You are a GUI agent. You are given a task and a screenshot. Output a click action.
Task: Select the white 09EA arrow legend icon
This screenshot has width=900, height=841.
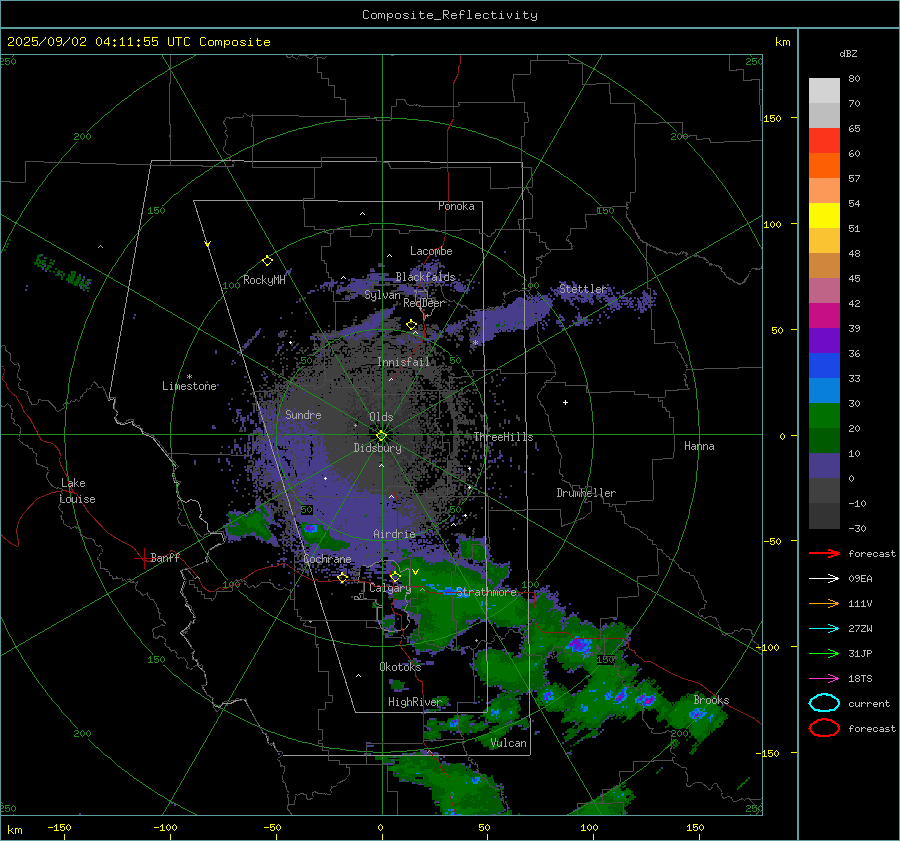pyautogui.click(x=824, y=579)
